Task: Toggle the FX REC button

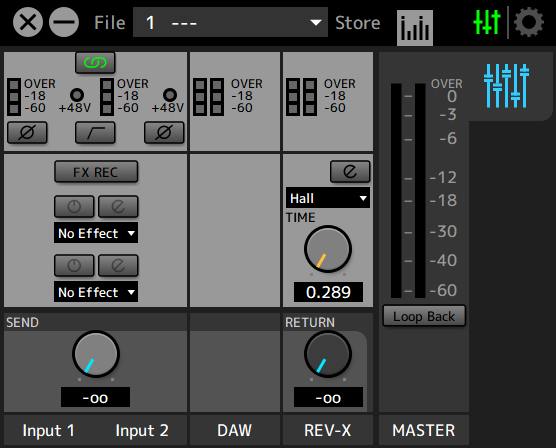Action: 96,172
